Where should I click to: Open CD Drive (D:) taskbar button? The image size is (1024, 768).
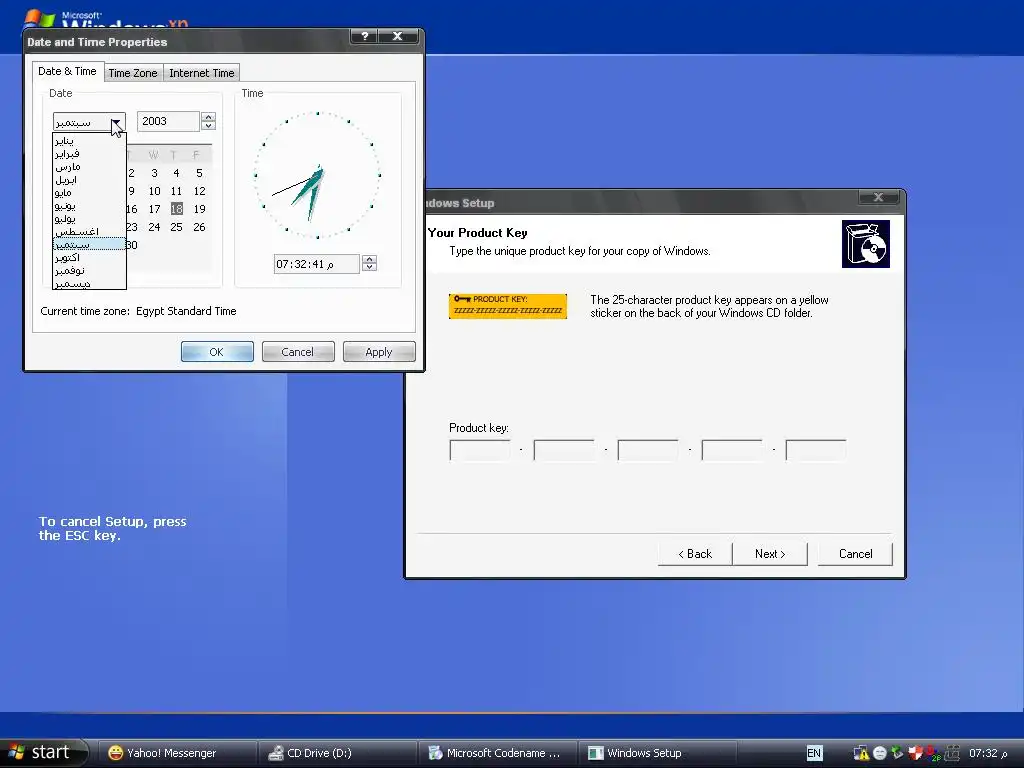pyautogui.click(x=337, y=753)
